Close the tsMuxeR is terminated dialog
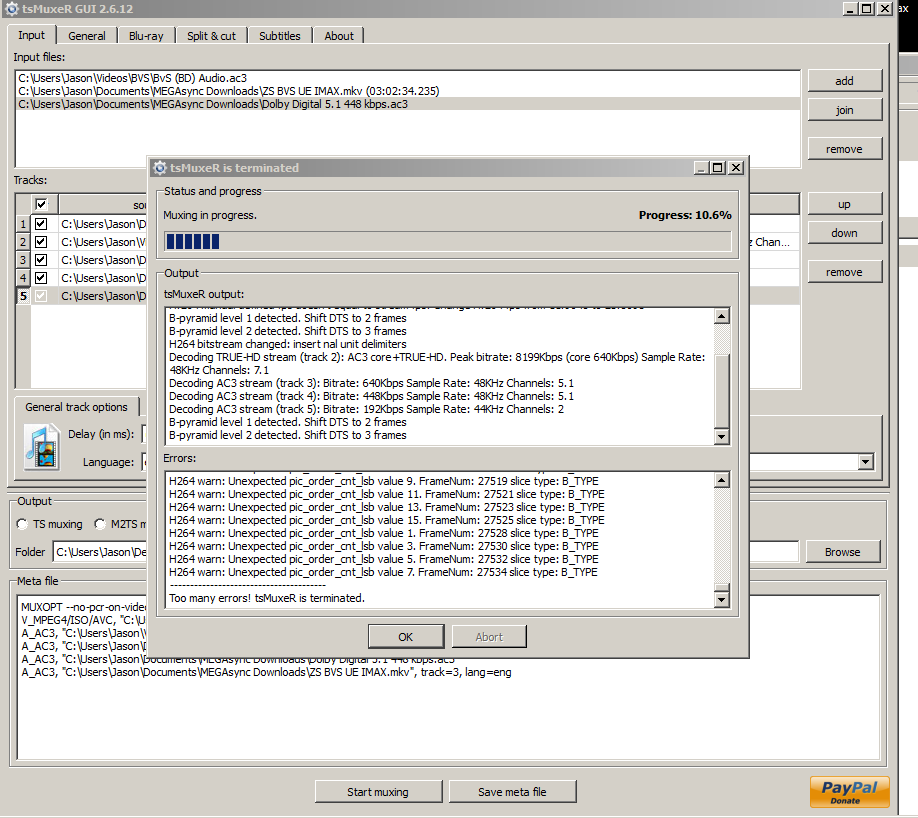This screenshot has width=918, height=818. (x=736, y=168)
